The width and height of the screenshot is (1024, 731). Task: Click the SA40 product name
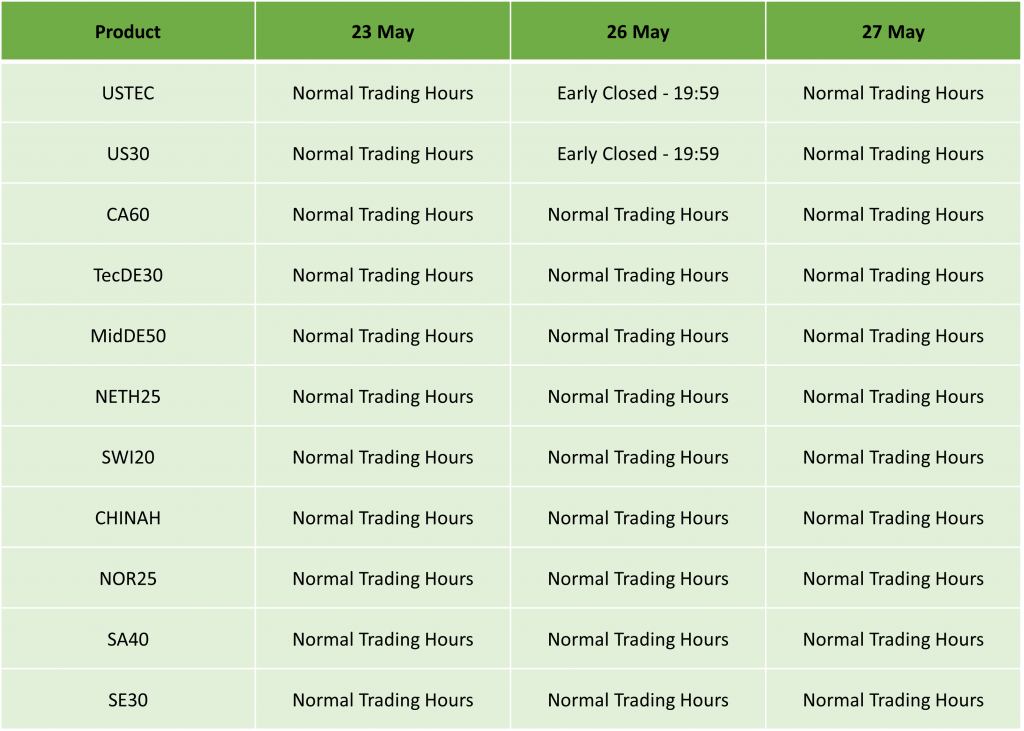click(x=128, y=639)
